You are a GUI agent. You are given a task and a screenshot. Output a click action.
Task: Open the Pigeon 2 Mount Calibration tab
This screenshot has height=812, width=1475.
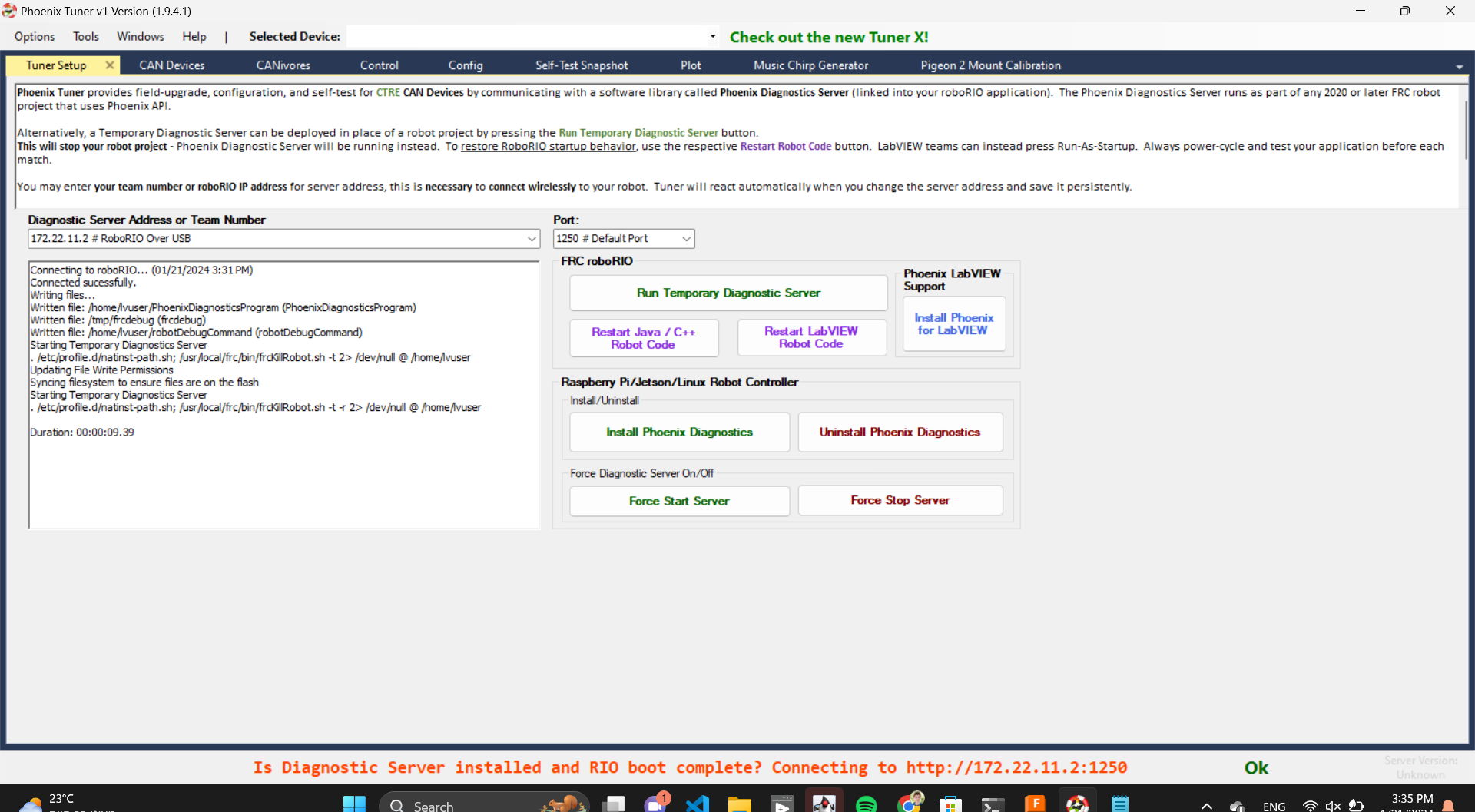point(991,65)
